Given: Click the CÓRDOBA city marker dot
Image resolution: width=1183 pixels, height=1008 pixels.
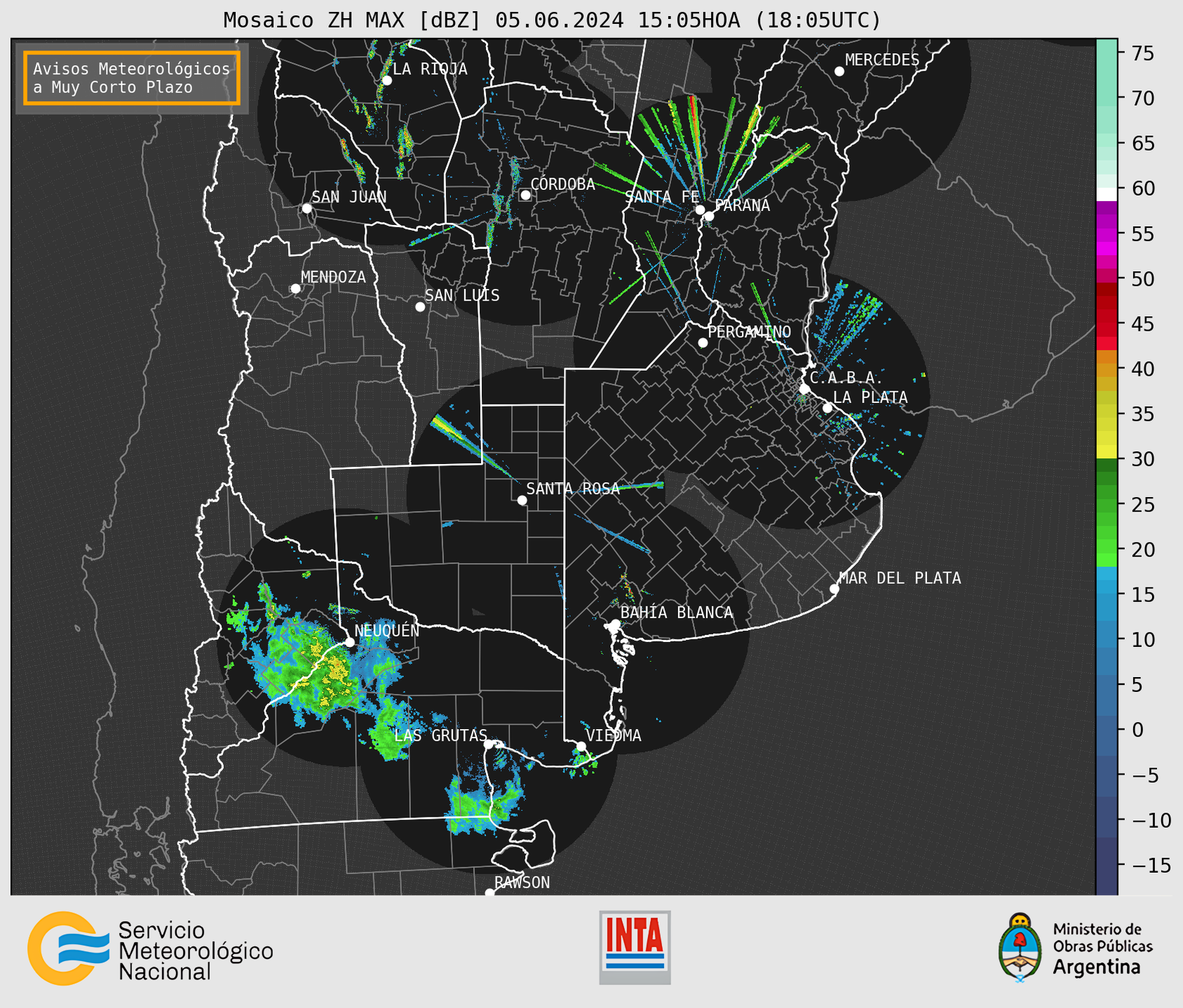Looking at the screenshot, I should (x=525, y=195).
